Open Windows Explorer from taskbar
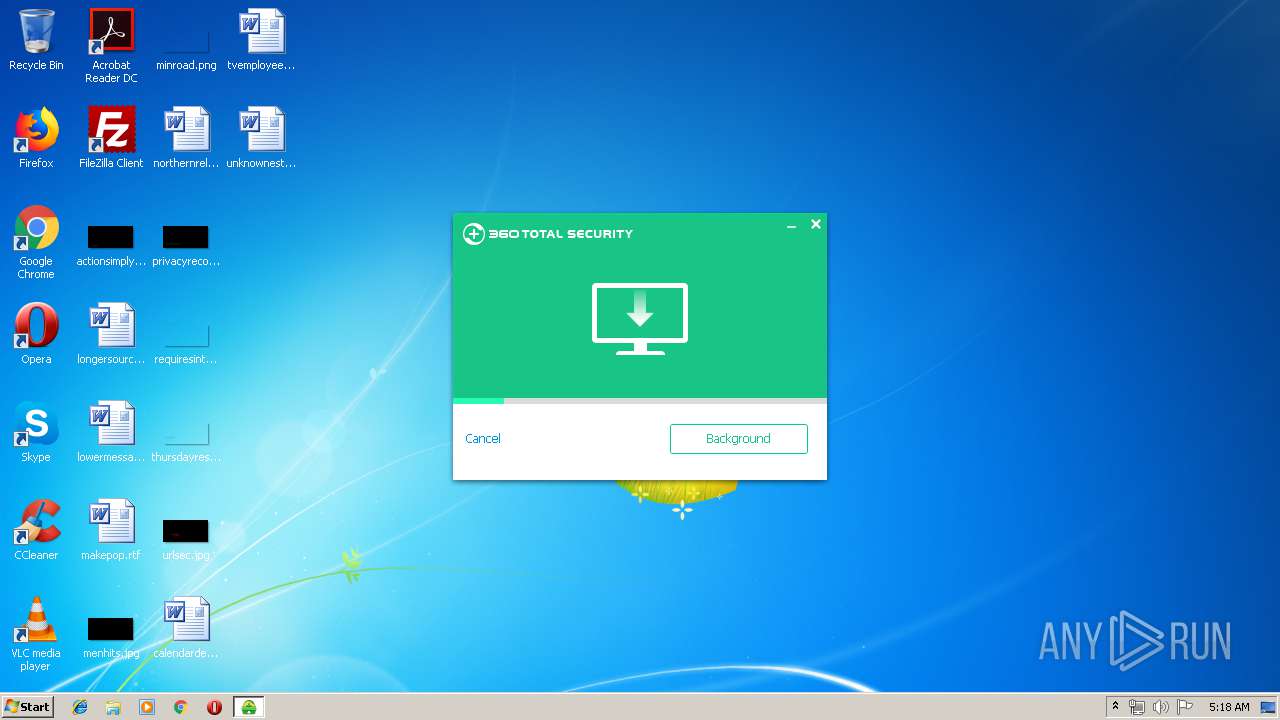This screenshot has width=1280, height=720. (x=113, y=707)
